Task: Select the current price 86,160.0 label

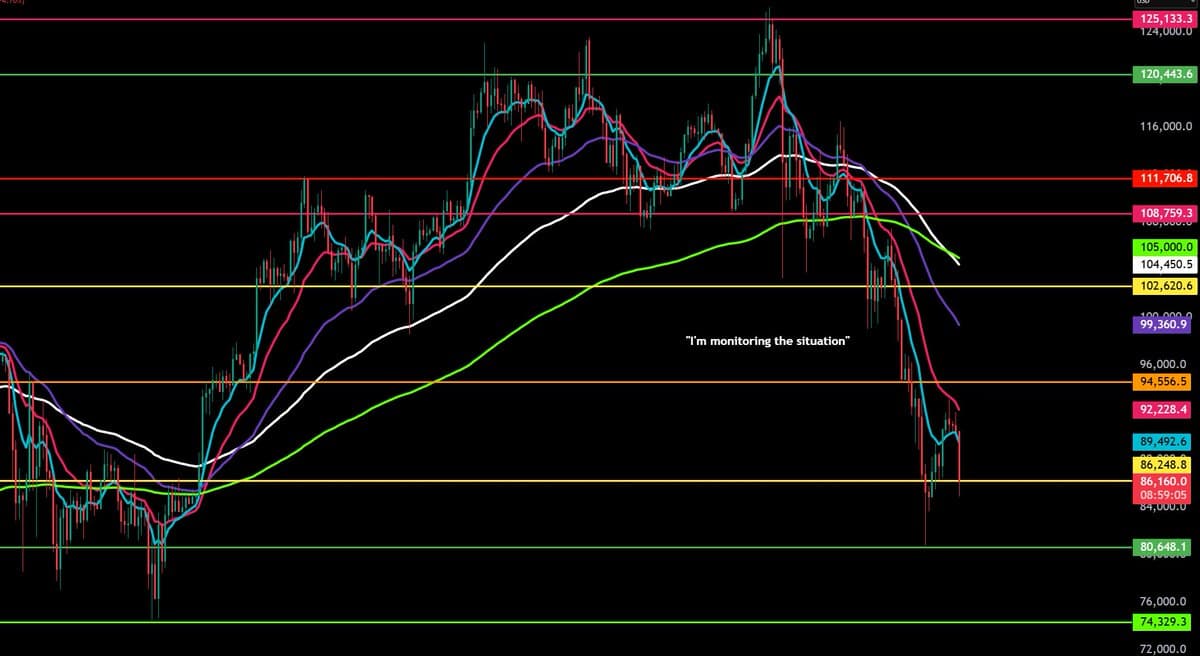Action: click(x=1163, y=481)
